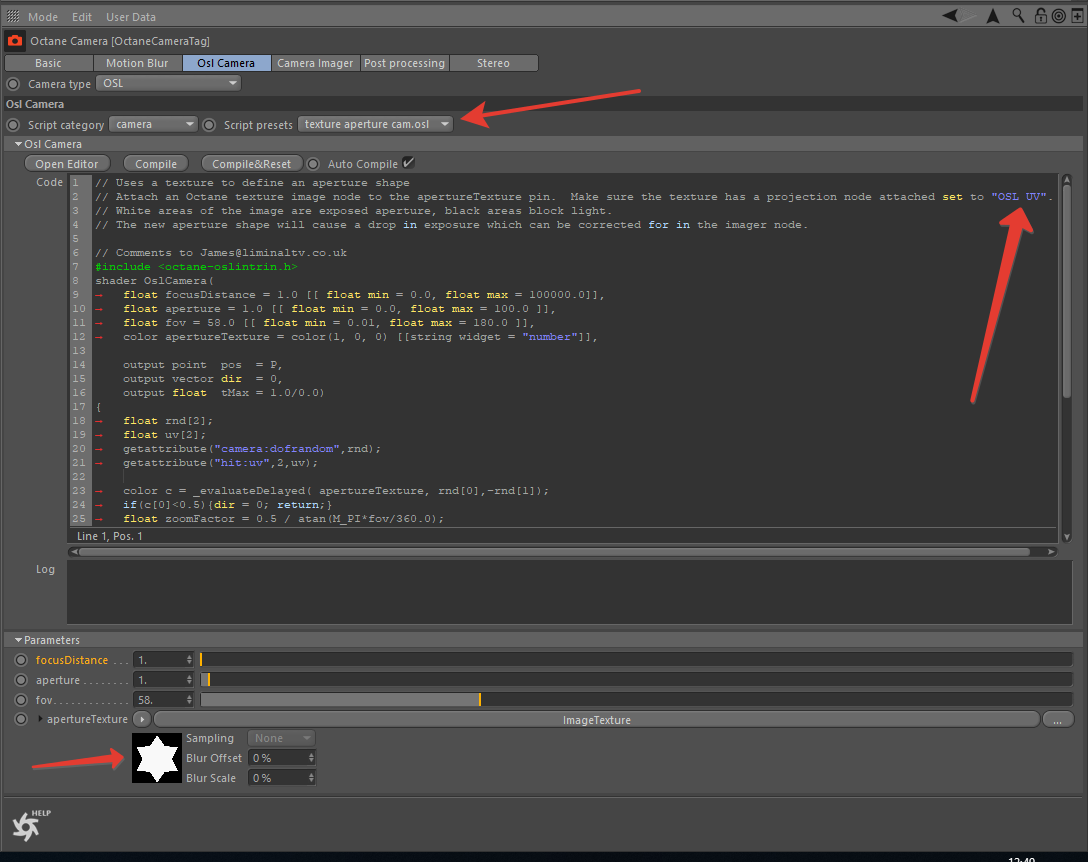Viewport: 1088px width, 862px height.
Task: Click the Octane help logo icon
Action: (29, 825)
